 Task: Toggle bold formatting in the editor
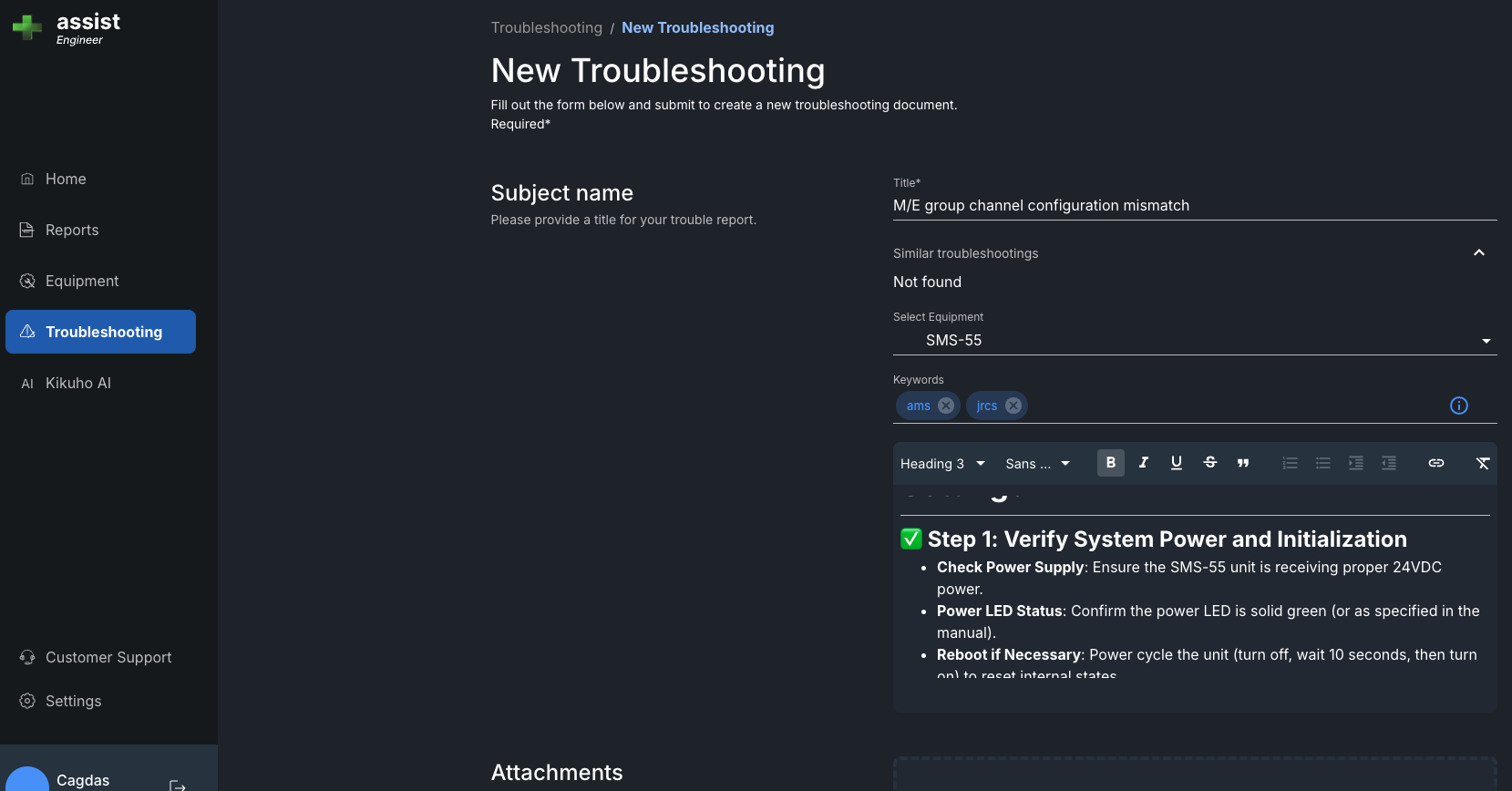[1110, 463]
